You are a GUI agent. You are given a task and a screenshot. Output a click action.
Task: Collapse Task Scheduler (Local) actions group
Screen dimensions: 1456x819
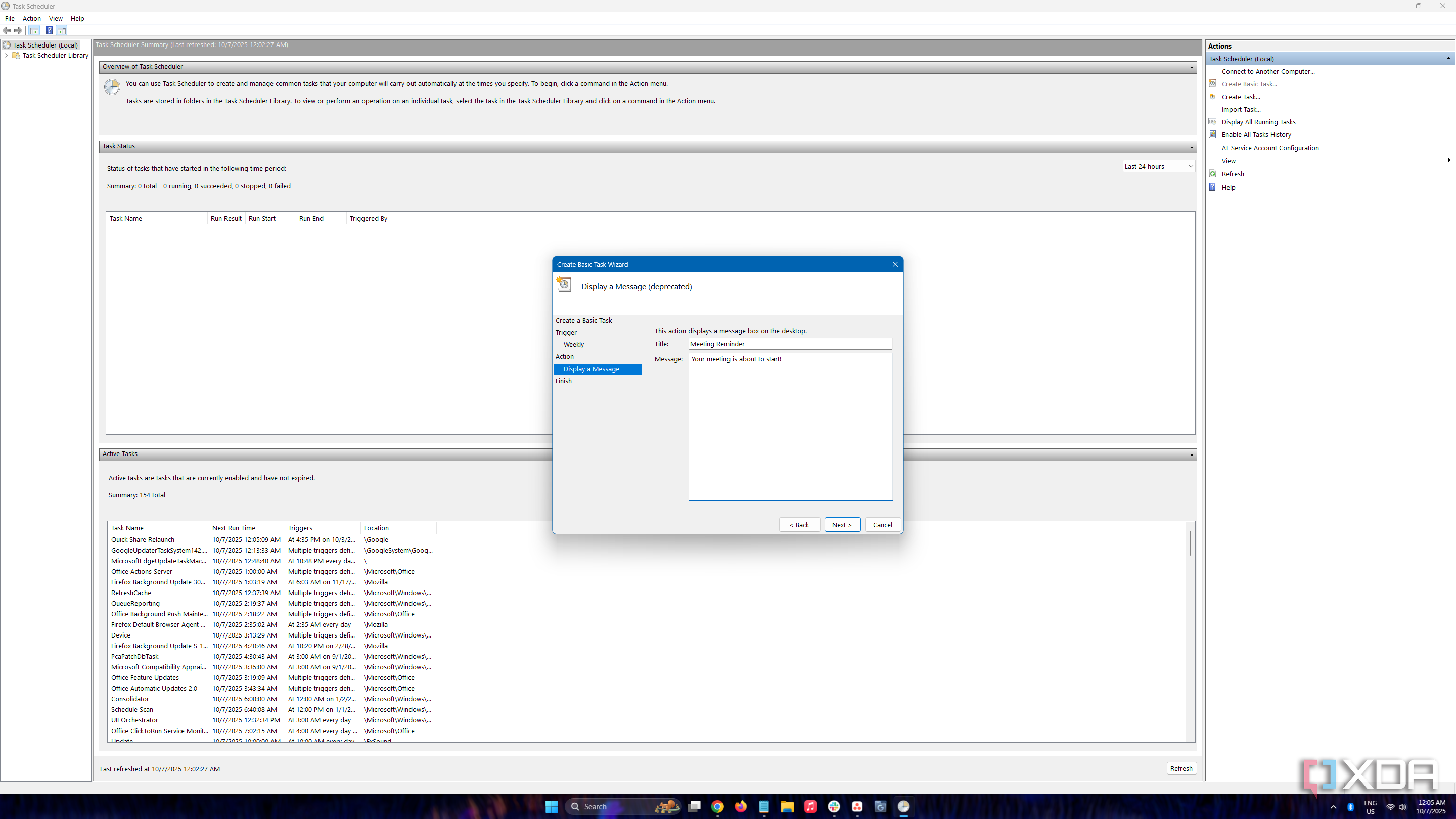1448,58
